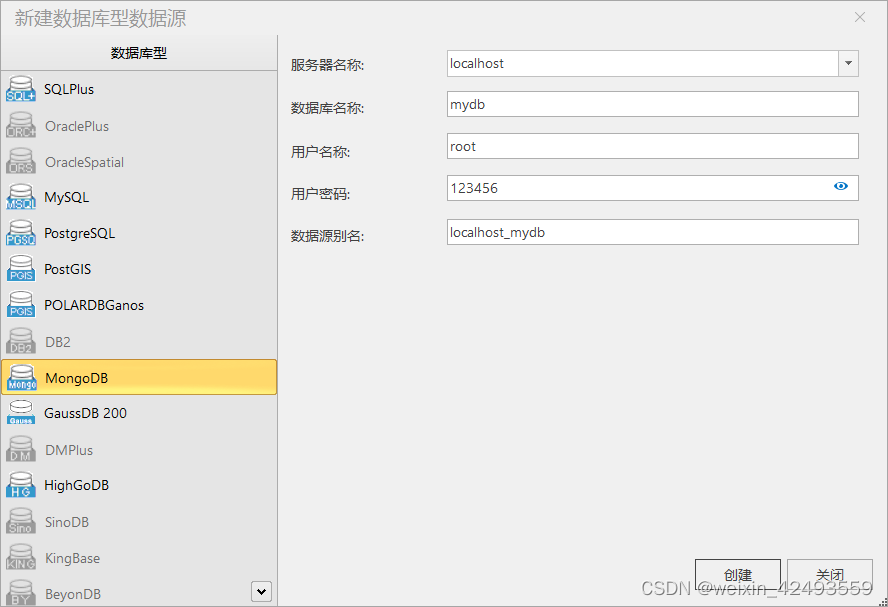Click the 数据库型 panel header
The width and height of the screenshot is (888, 607).
139,53
